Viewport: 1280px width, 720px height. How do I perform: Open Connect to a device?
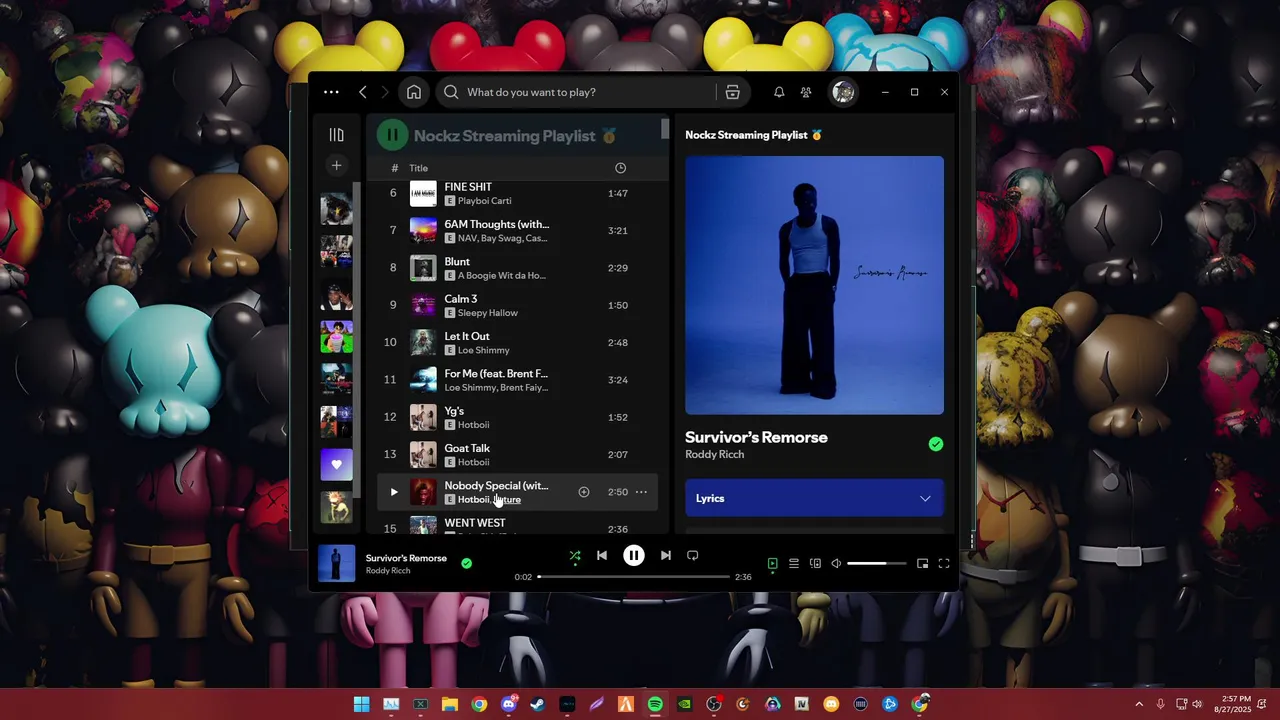tap(815, 564)
